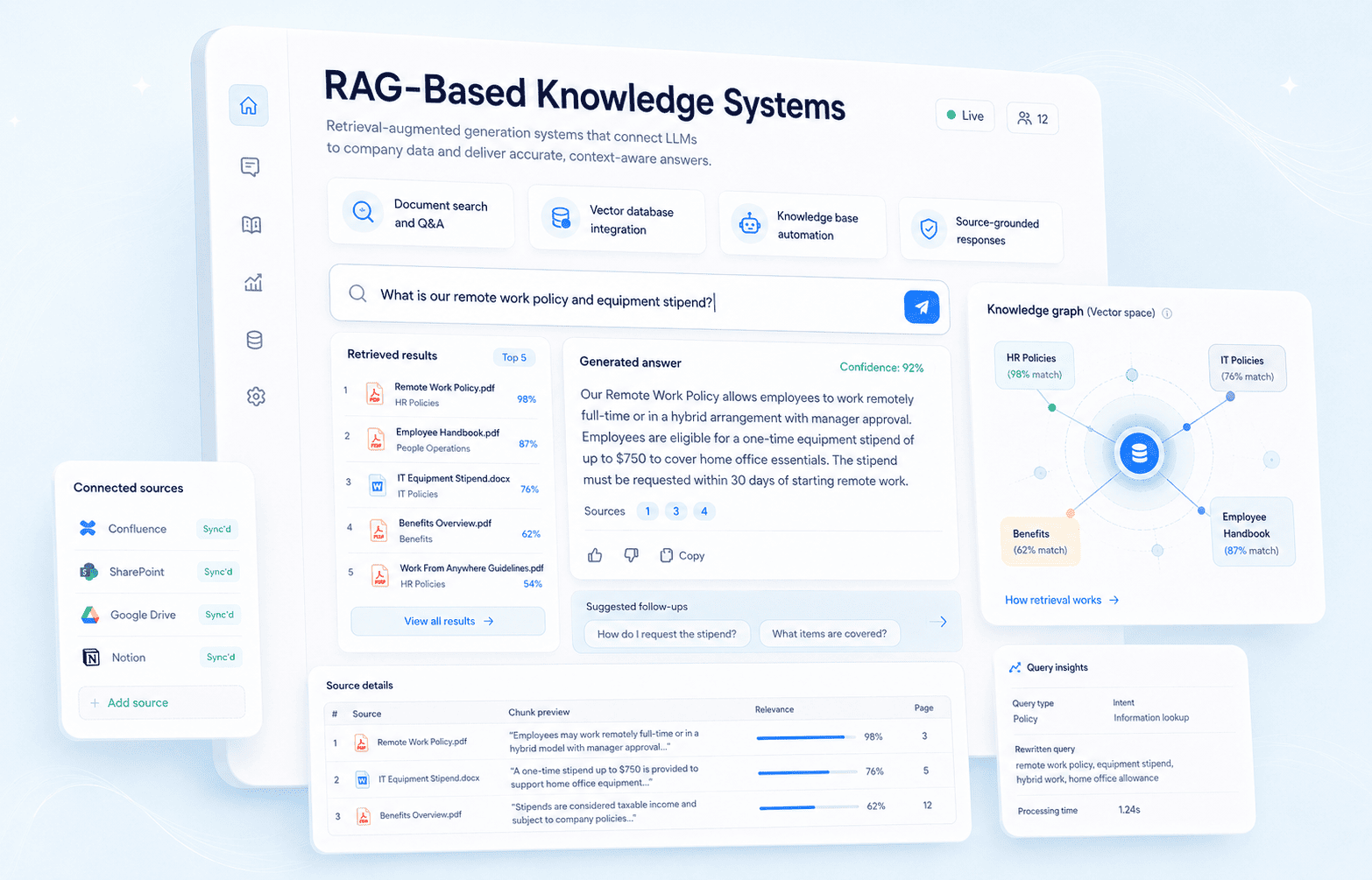Open the Home icon in sidebar
Screen dimensions: 1372x880
pos(249,106)
